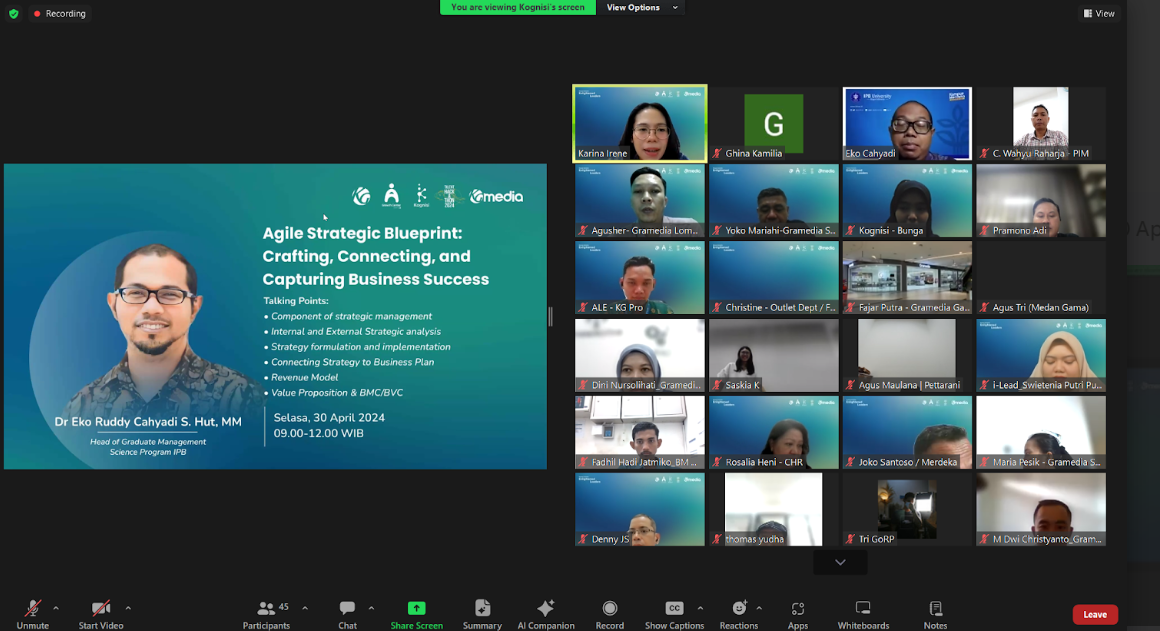Click the 'You are viewing Kognisi's screen' banner
Screen dimensions: 1160x631
pyautogui.click(x=518, y=7)
